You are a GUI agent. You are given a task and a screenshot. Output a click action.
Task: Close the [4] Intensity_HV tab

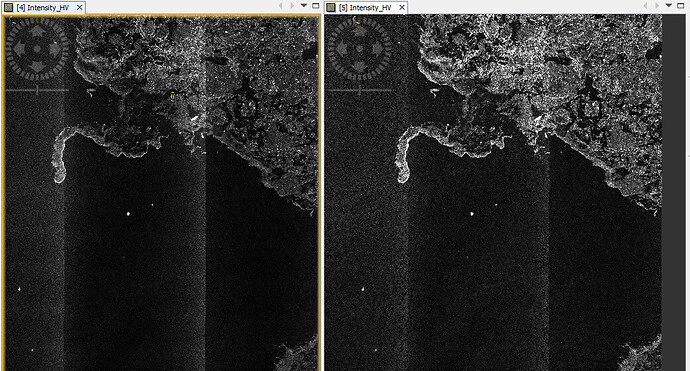pos(79,7)
